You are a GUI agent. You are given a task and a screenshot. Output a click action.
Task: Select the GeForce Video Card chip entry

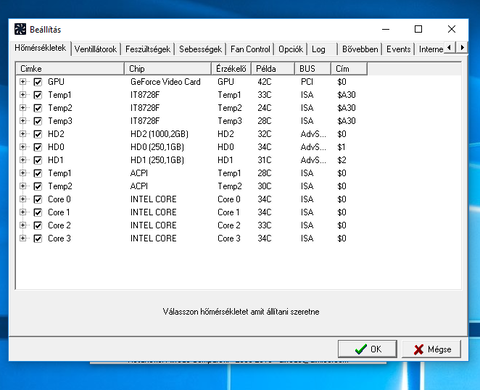tap(165, 82)
